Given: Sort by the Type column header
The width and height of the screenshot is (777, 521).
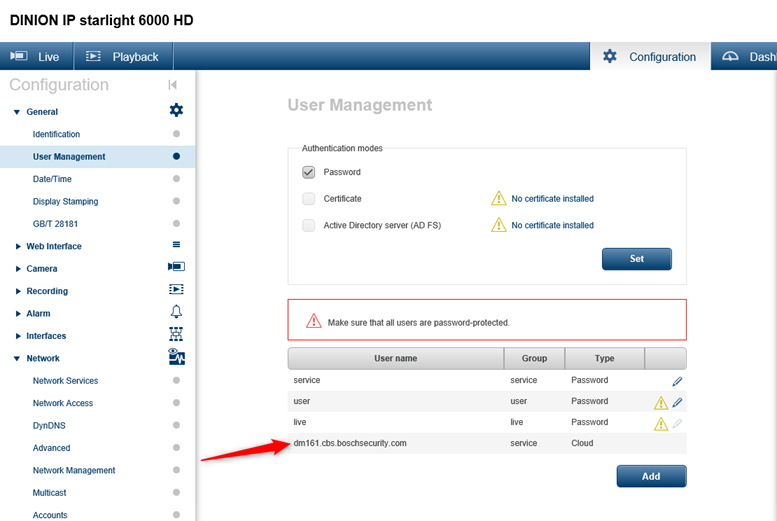Looking at the screenshot, I should tap(605, 358).
